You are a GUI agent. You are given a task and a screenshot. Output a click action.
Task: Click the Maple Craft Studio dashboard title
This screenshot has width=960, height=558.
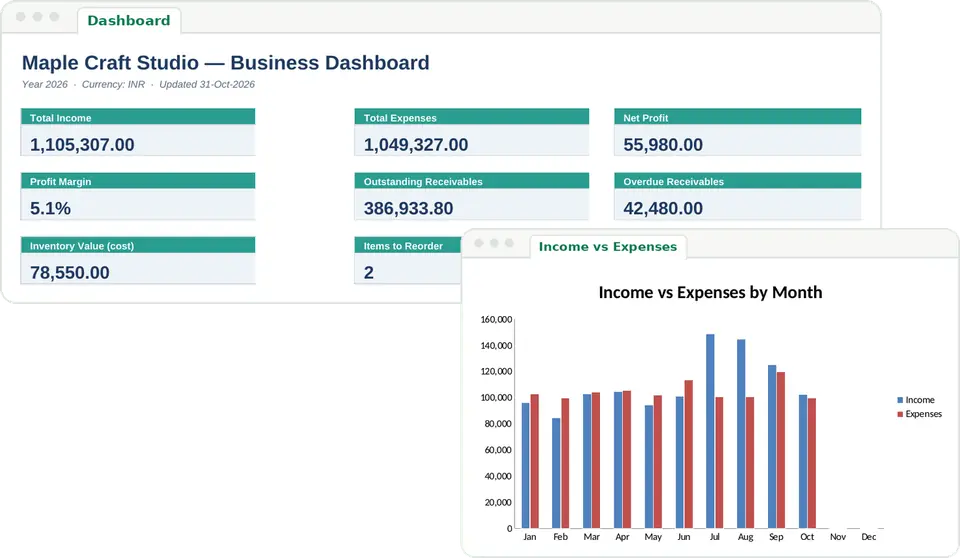point(225,62)
